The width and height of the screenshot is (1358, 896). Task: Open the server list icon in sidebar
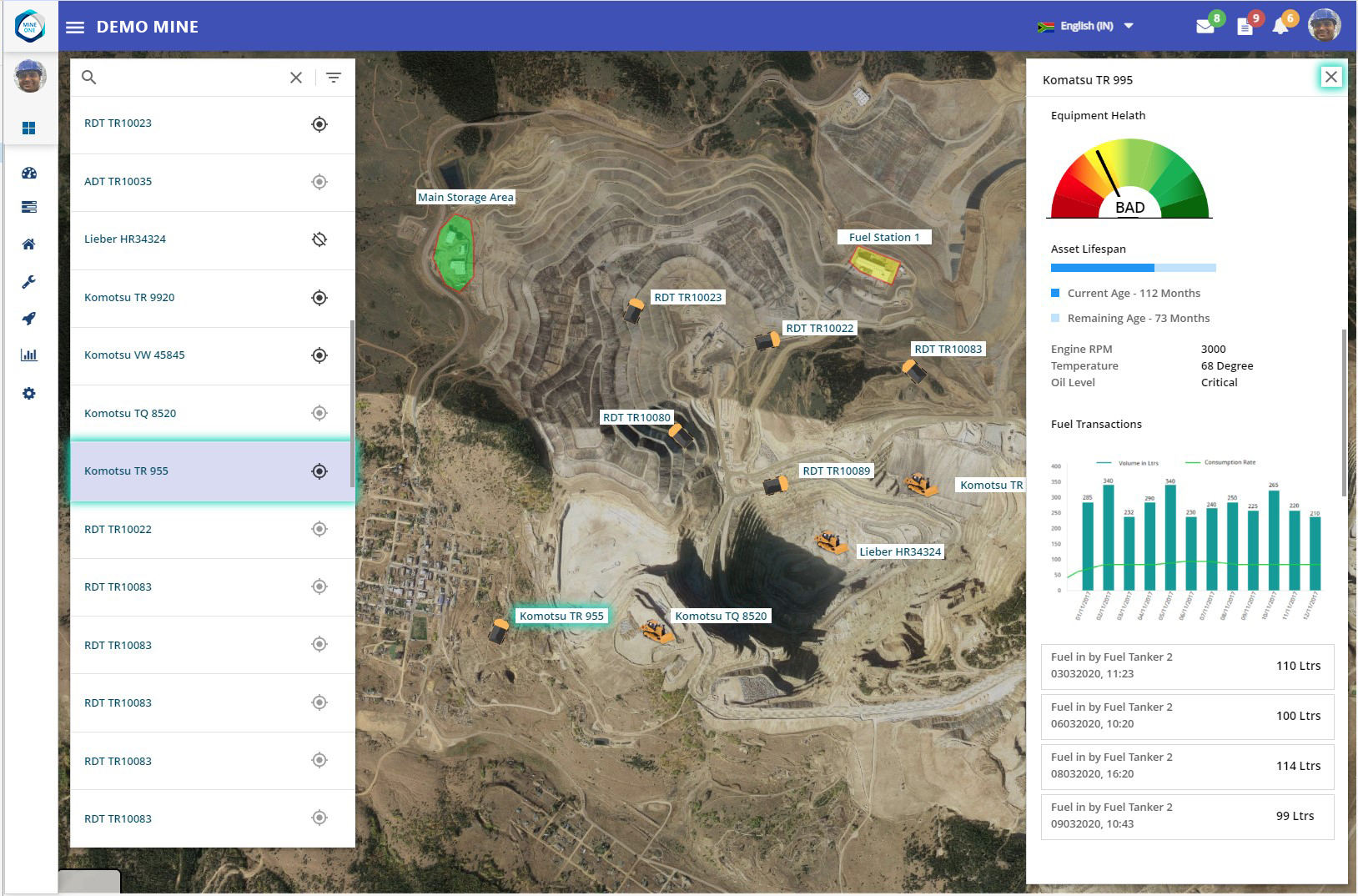click(29, 207)
